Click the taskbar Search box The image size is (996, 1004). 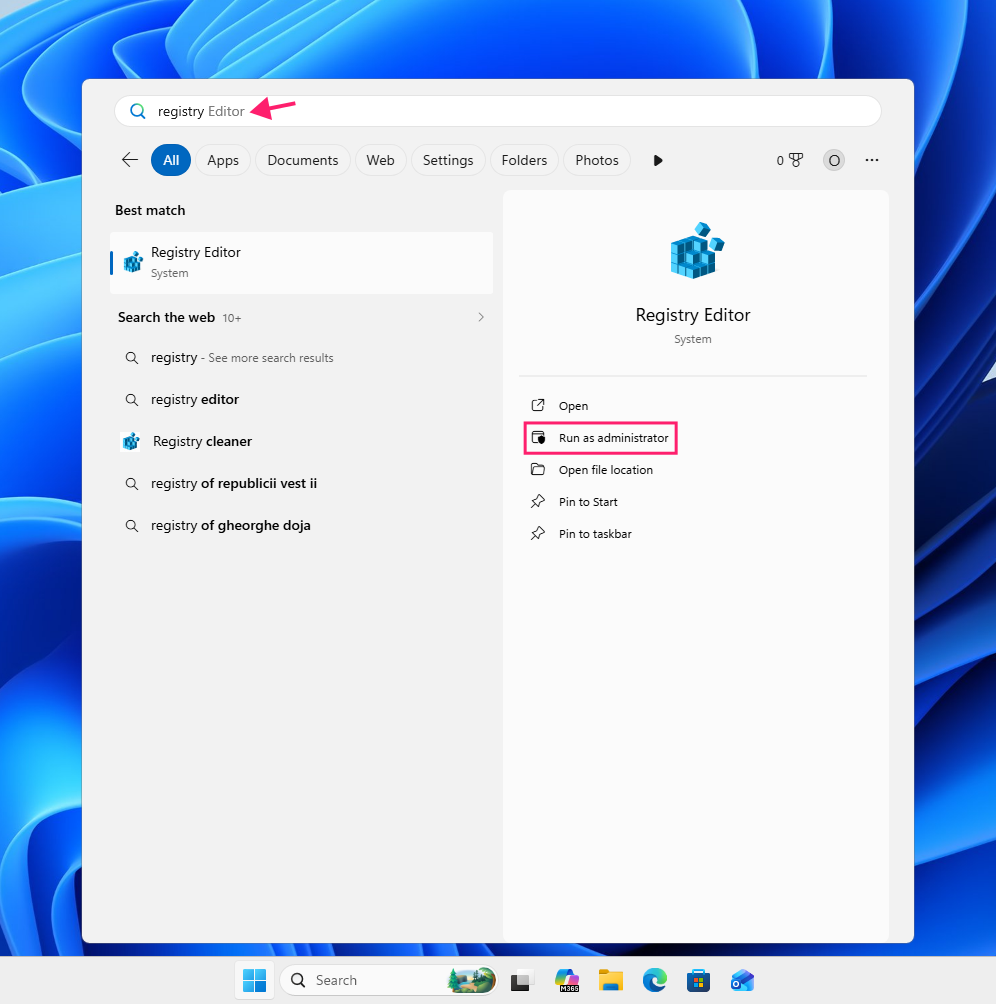389,980
